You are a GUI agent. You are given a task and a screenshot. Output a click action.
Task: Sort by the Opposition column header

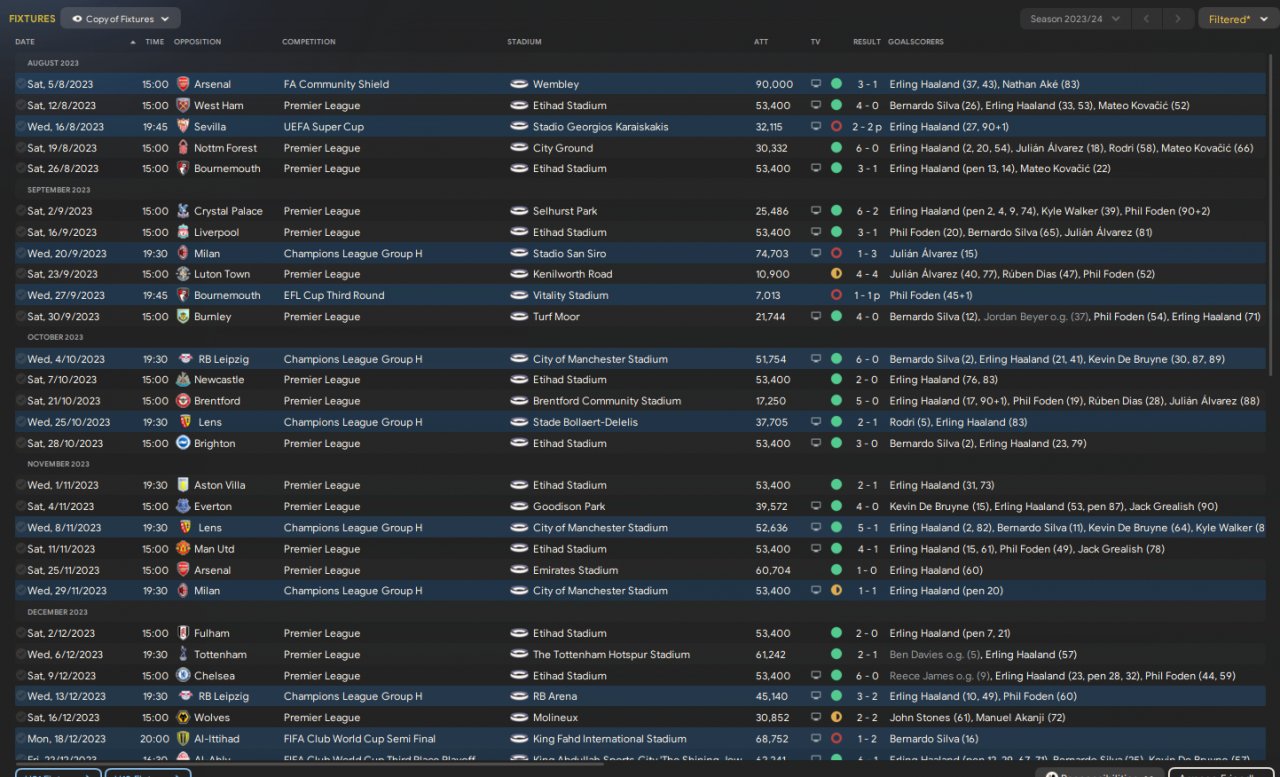[197, 42]
